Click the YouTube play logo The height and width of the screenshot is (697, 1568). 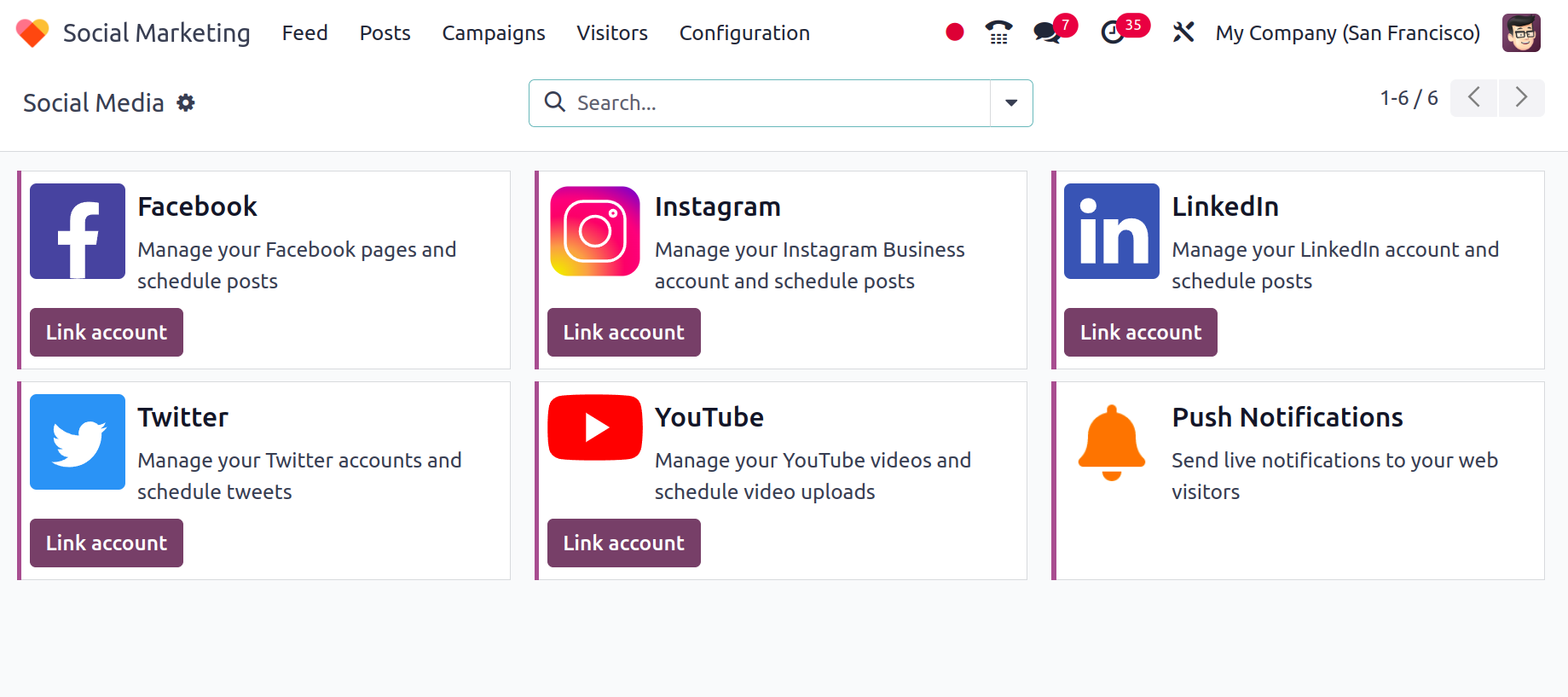coord(594,427)
